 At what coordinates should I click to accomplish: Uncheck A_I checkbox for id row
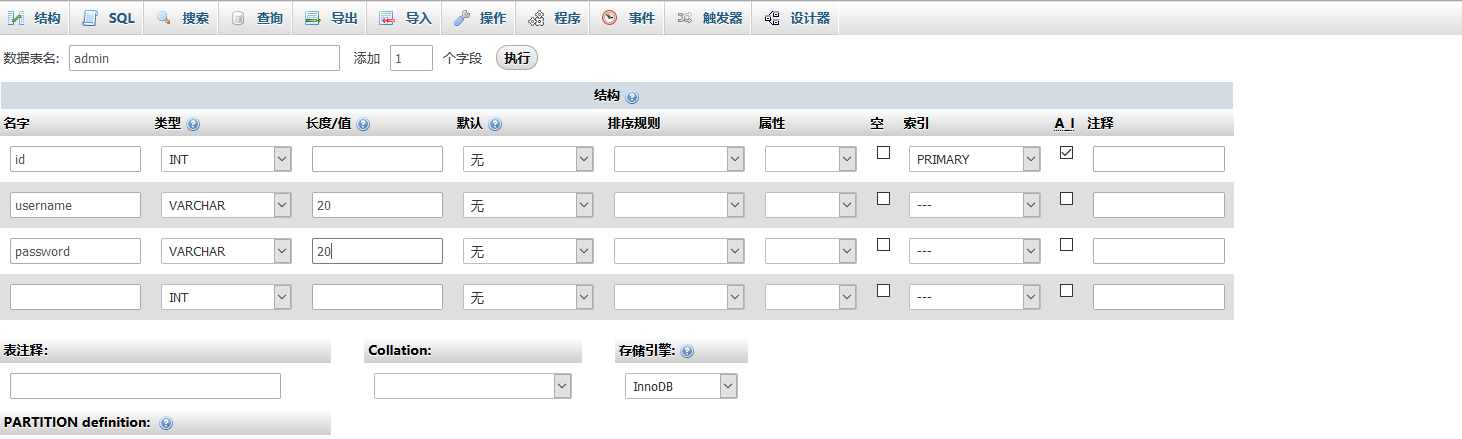[1066, 153]
